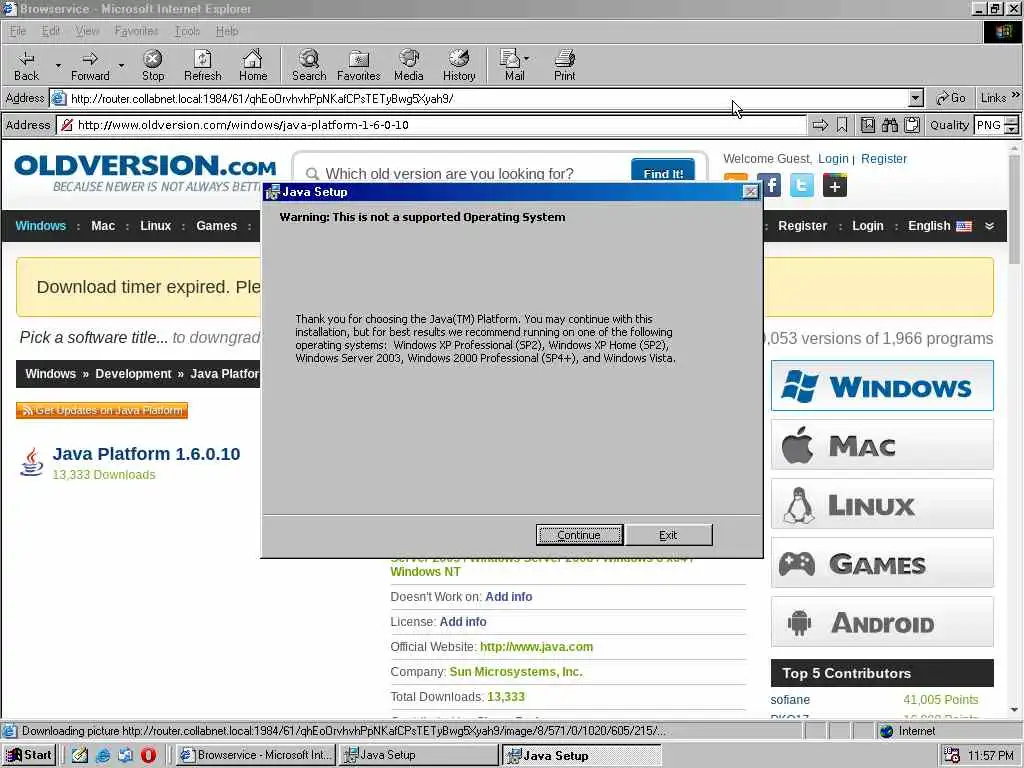The height and width of the screenshot is (768, 1024).
Task: Open the http://www.java.com official website link
Action: coord(537,647)
